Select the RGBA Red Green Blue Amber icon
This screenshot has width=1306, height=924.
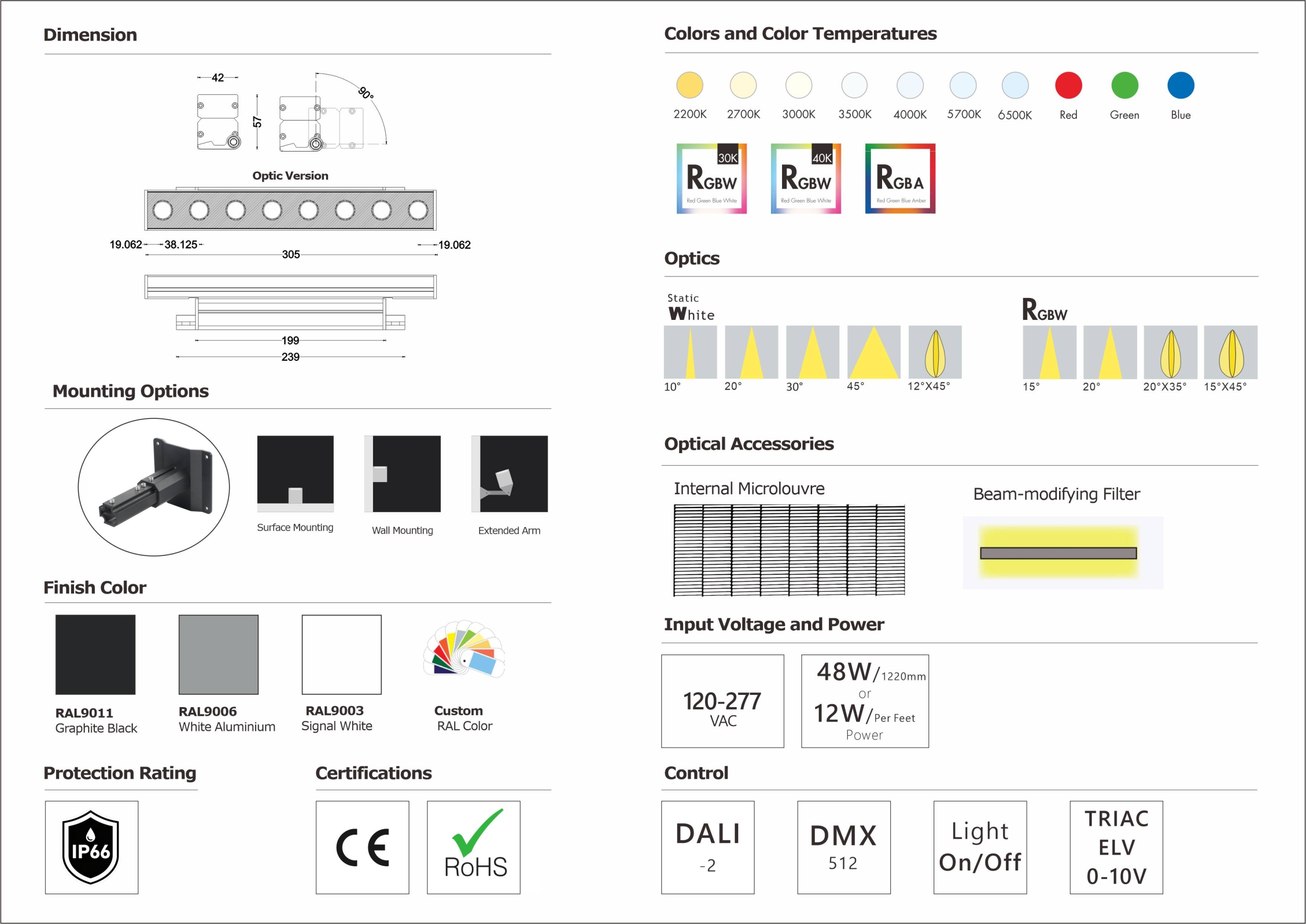[900, 179]
